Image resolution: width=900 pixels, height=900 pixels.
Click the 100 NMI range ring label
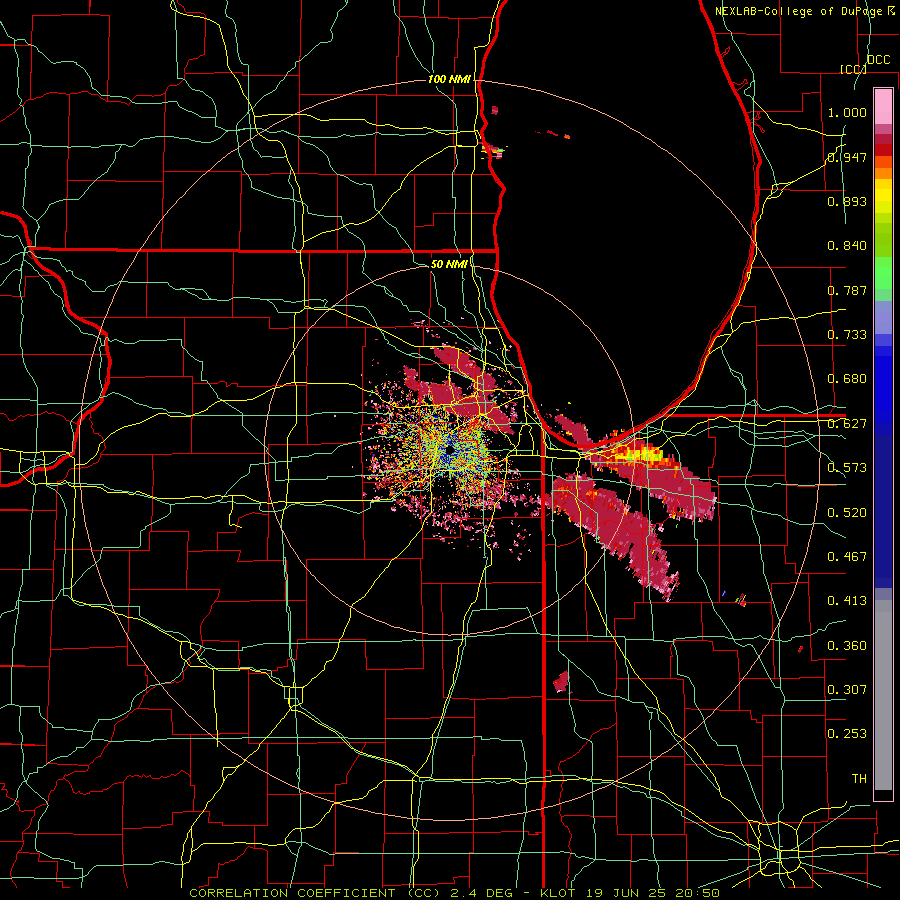[x=449, y=79]
